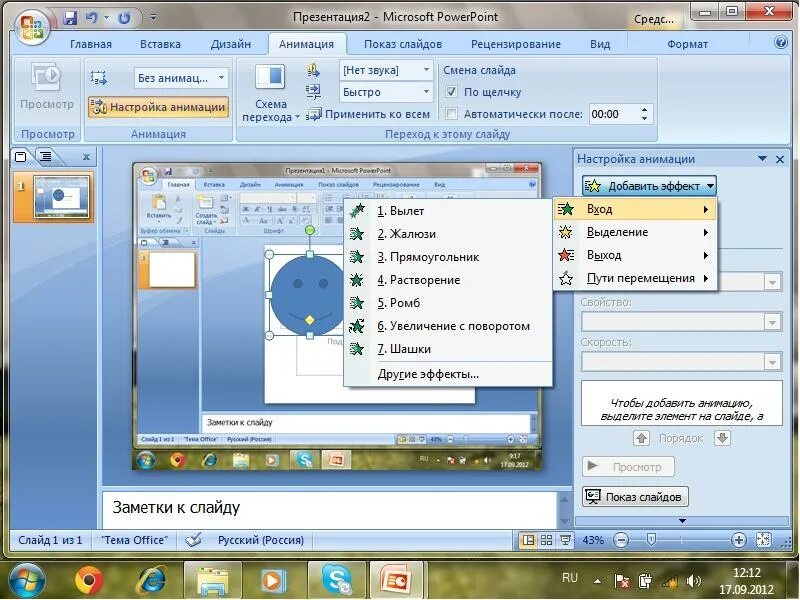Viewport: 800px width, 600px height.
Task: Toggle the По щелчку checkbox
Action: coord(451,92)
